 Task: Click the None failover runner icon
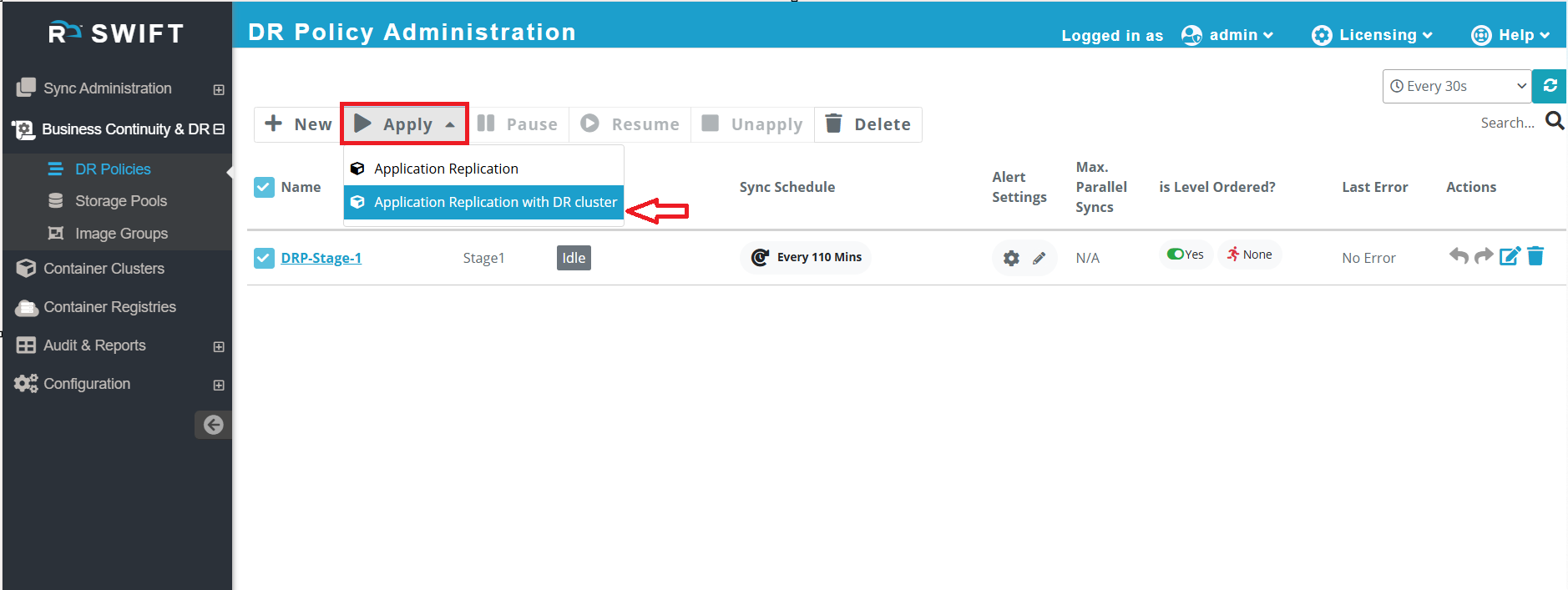click(1232, 255)
